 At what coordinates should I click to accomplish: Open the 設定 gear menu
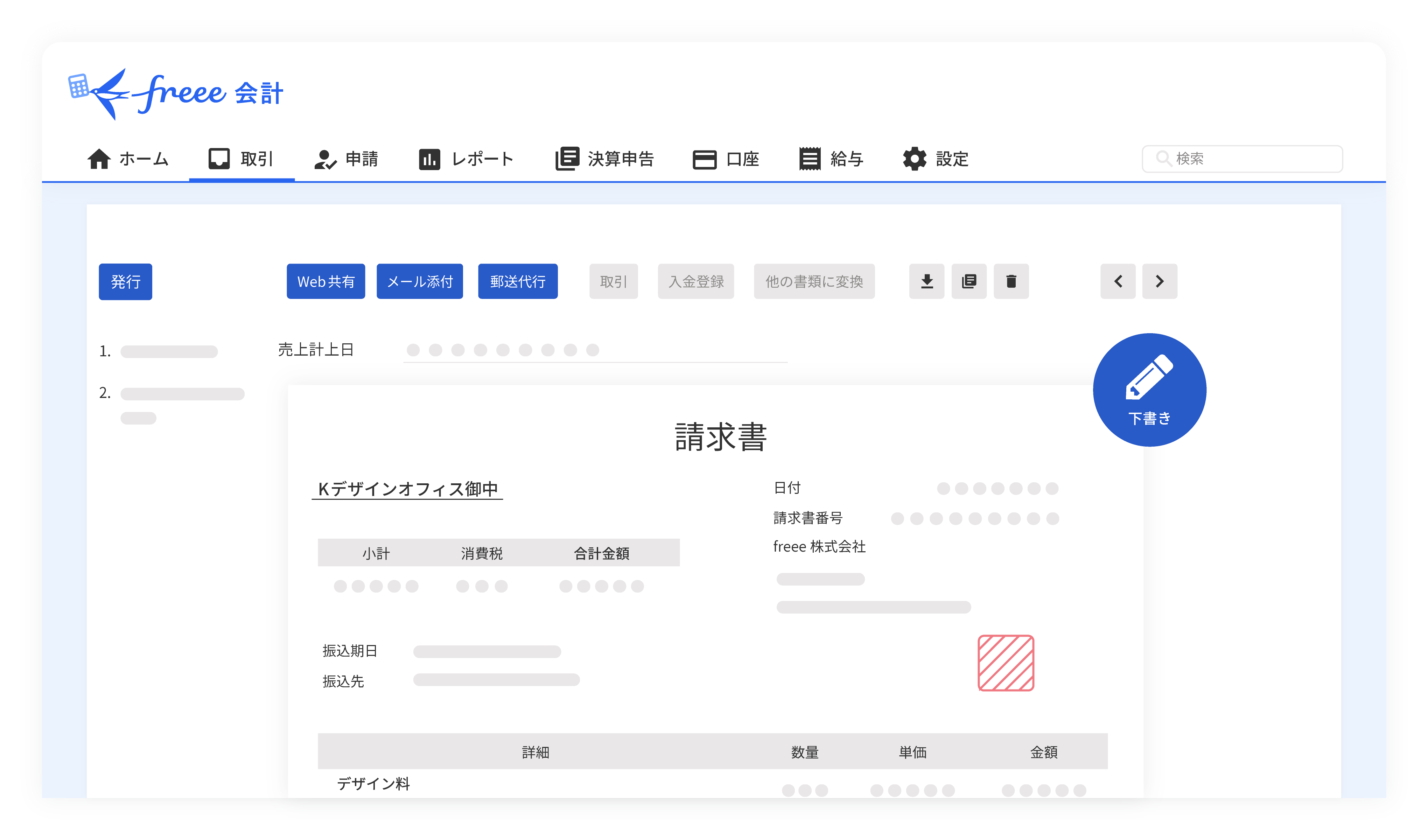pos(936,159)
